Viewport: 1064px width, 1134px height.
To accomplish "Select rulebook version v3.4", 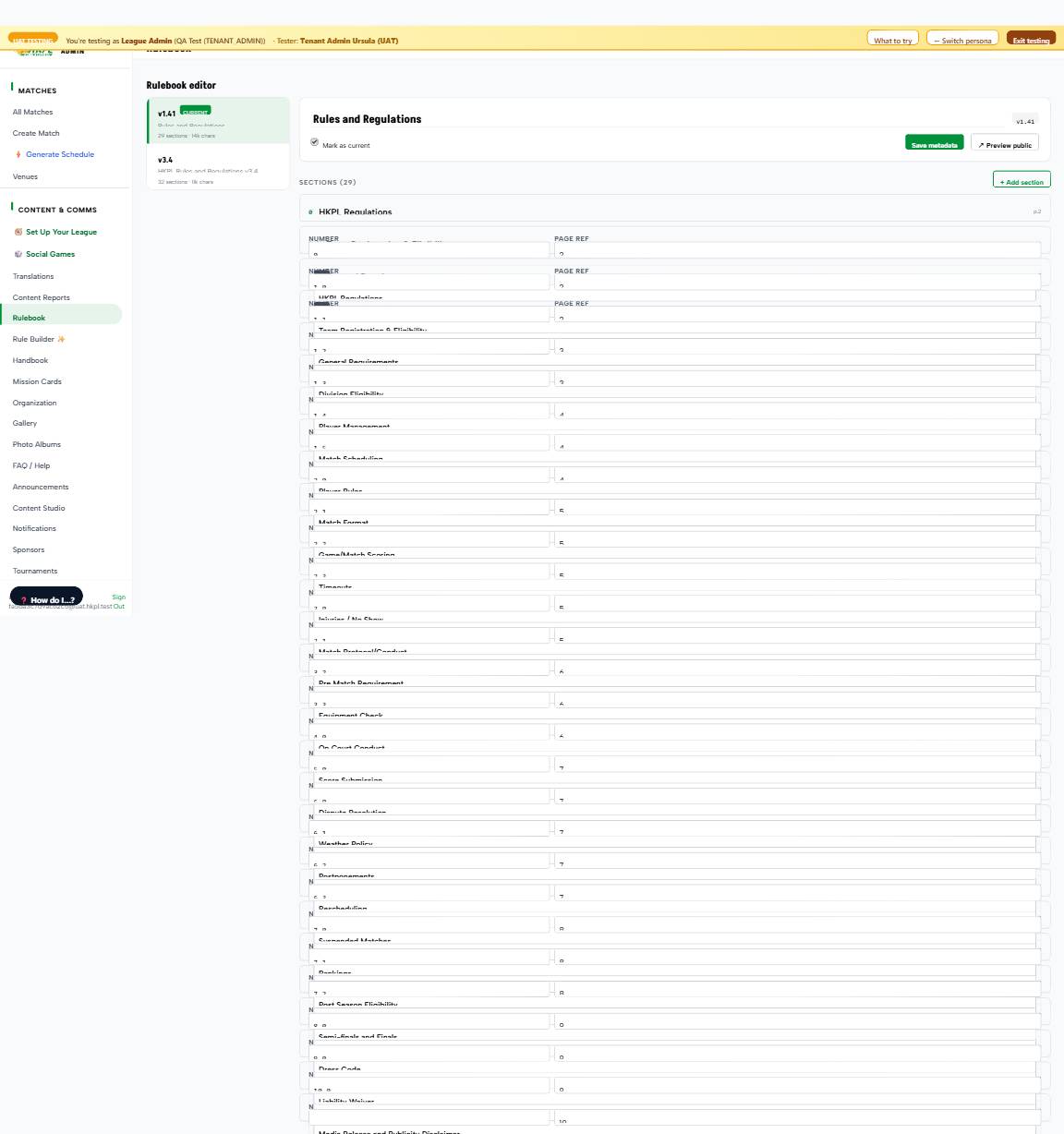I will point(218,169).
